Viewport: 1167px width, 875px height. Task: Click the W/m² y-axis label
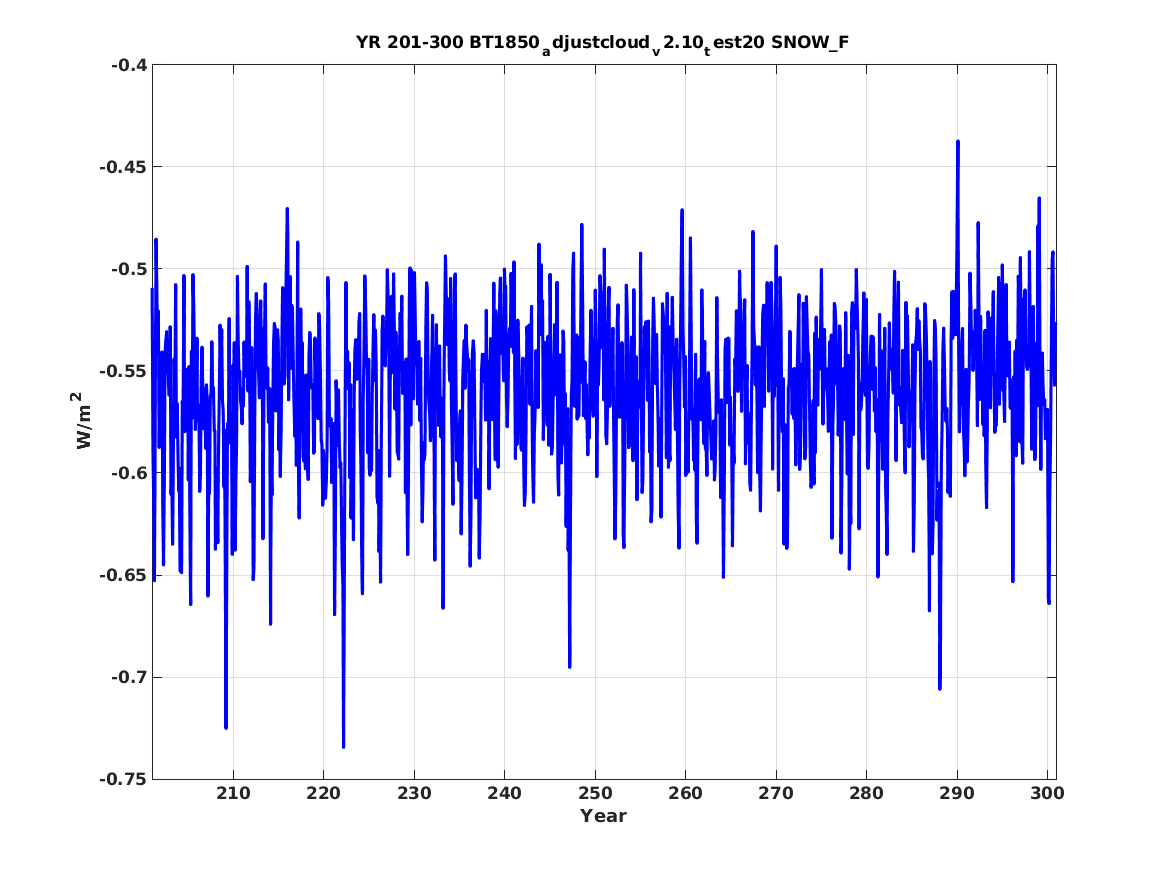(83, 421)
